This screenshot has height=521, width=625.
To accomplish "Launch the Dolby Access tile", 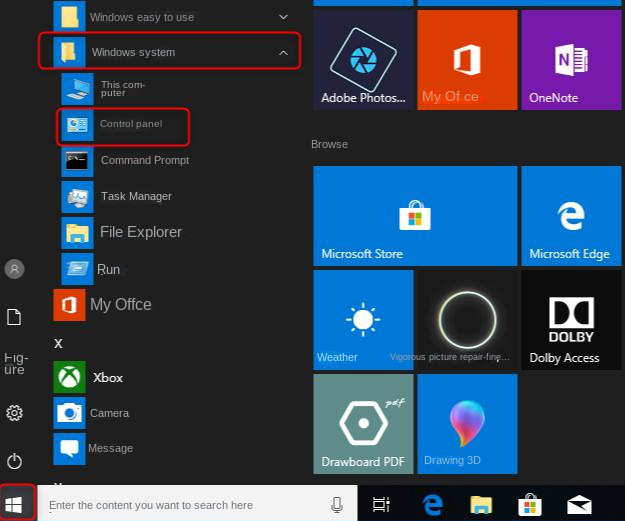I will pos(571,320).
